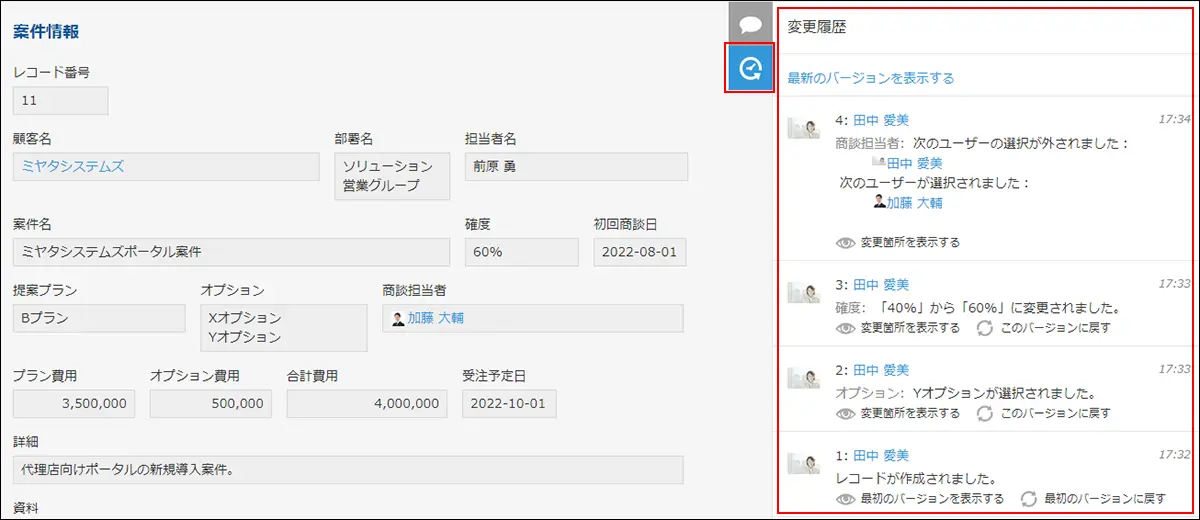Click the 受注予定日 date field 2022-10-01

pos(509,404)
